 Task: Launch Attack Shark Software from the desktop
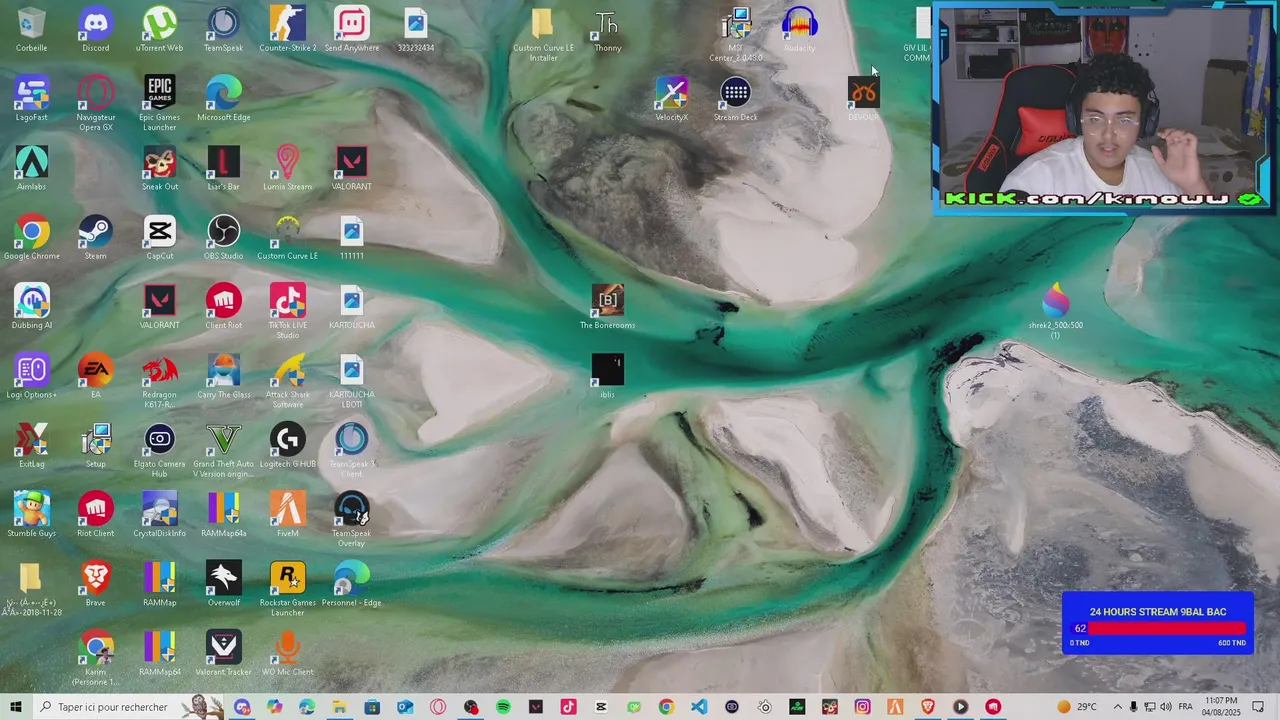tap(287, 380)
